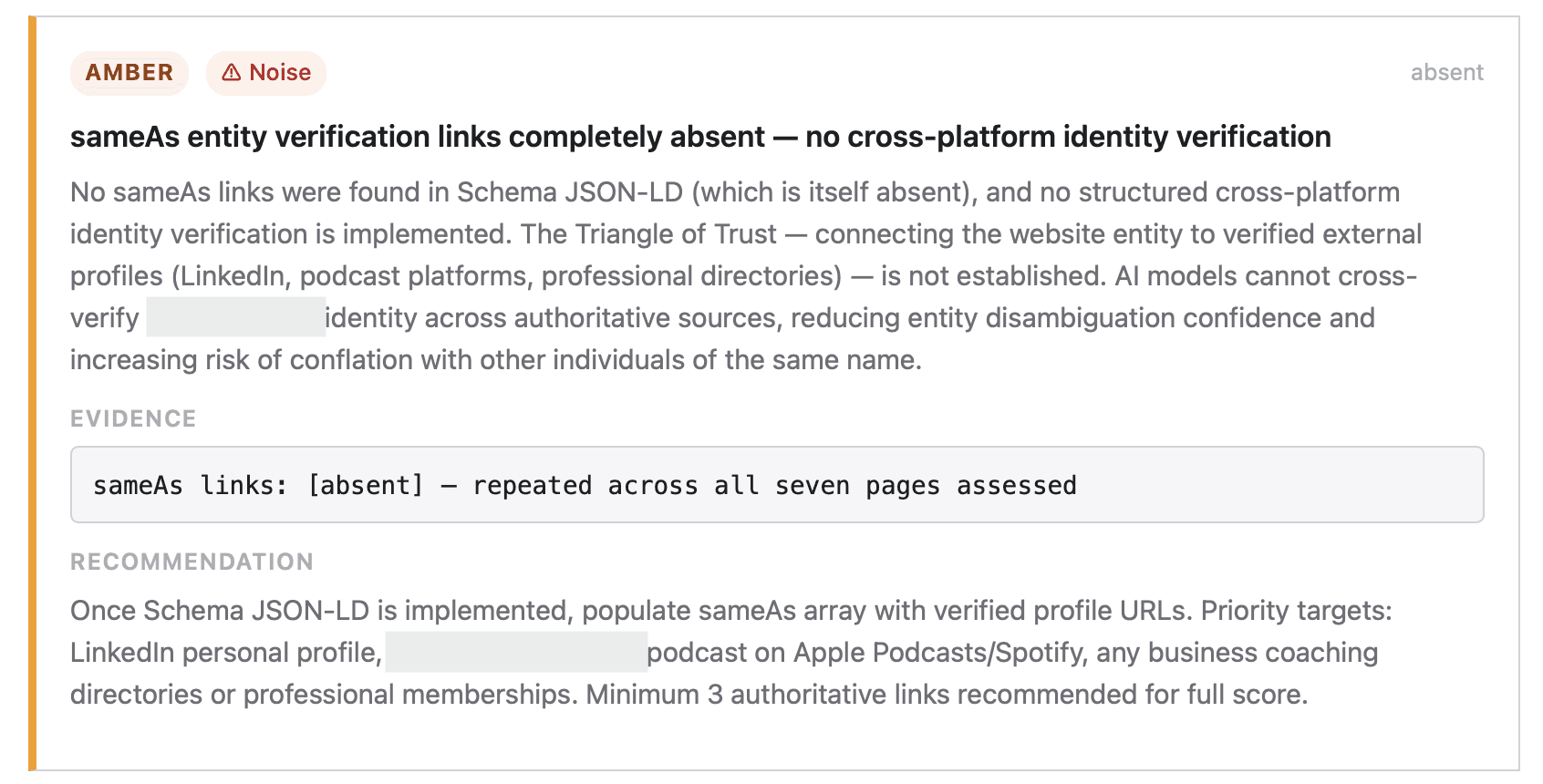Click '[absent]' text in evidence box
This screenshot has width=1543, height=784.
(x=366, y=485)
